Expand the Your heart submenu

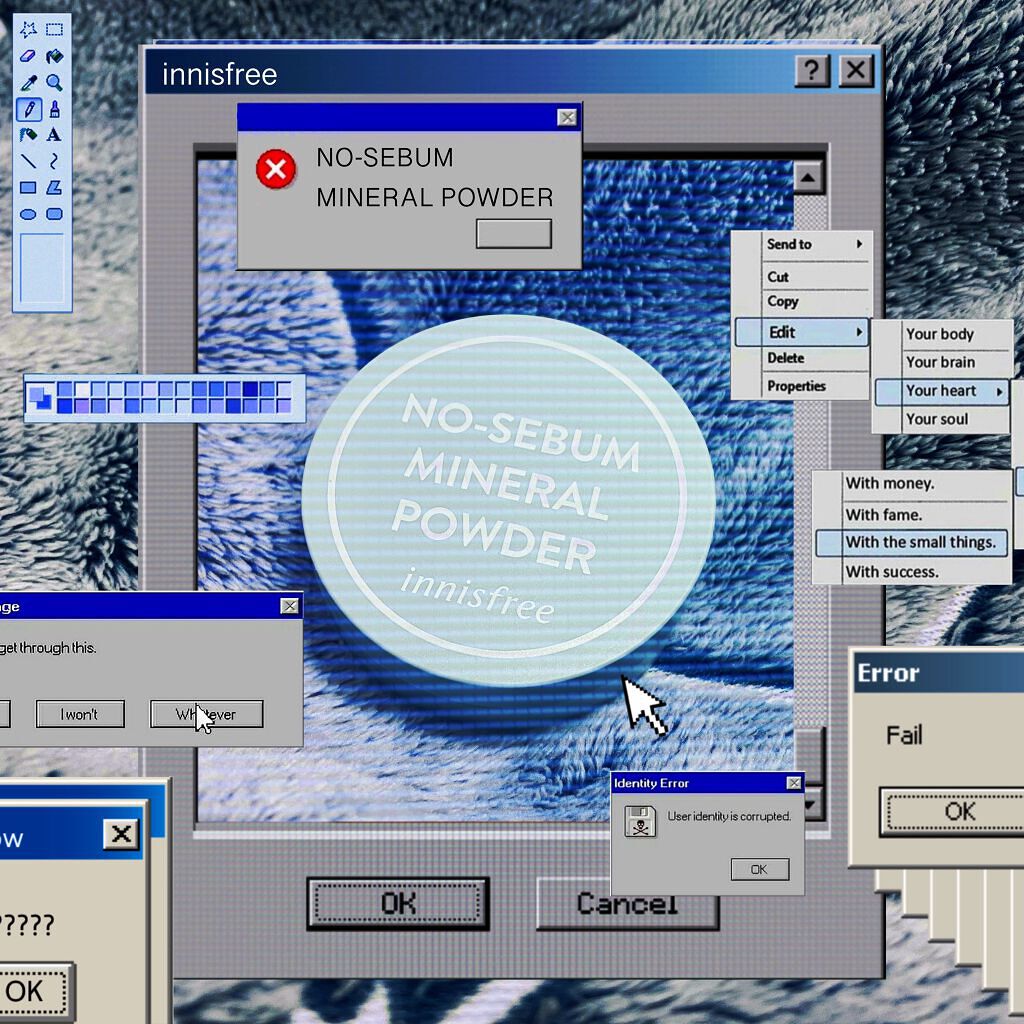pyautogui.click(x=998, y=391)
